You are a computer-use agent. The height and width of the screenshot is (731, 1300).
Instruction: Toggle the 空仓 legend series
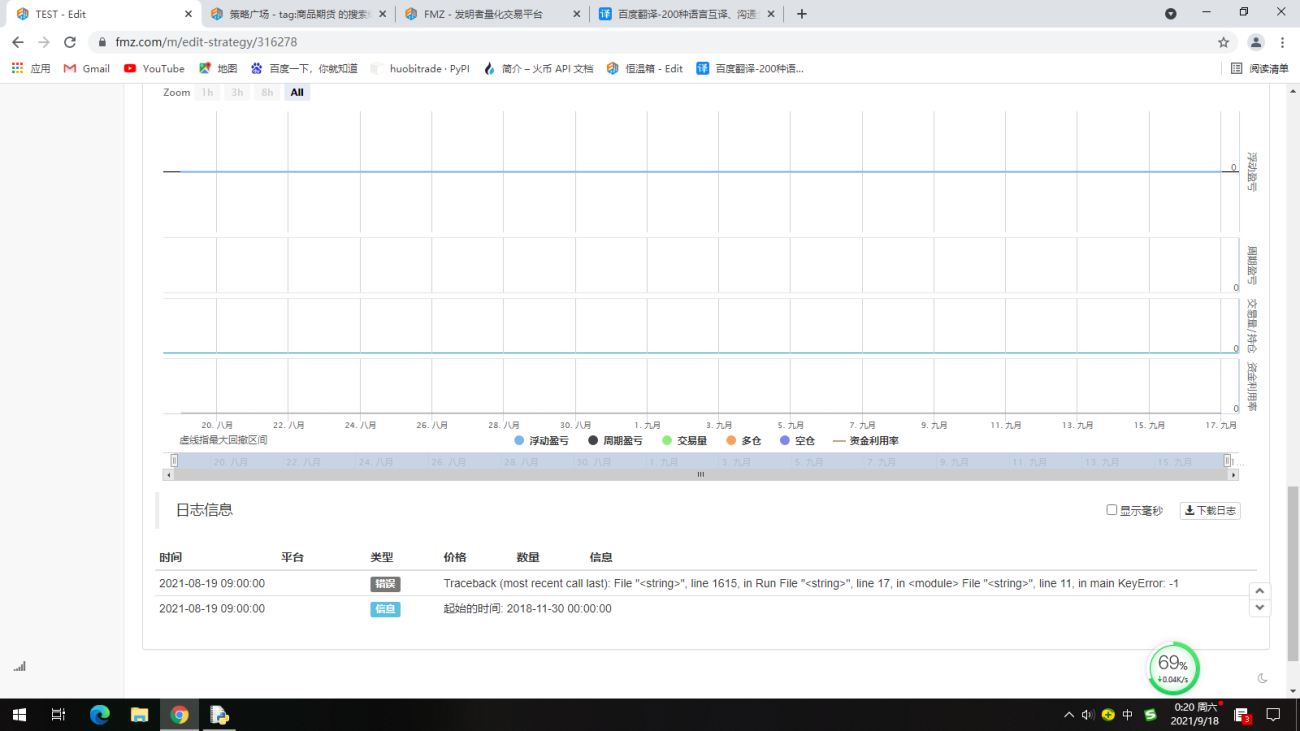[x=797, y=440]
